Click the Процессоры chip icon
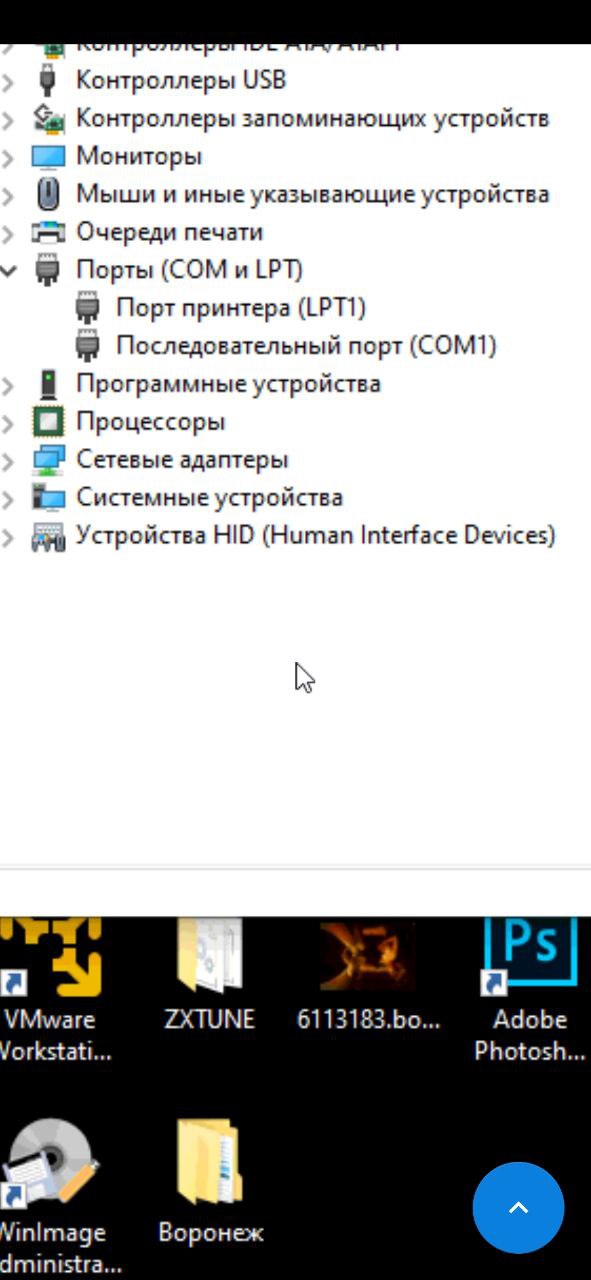591x1280 pixels. (x=48, y=422)
